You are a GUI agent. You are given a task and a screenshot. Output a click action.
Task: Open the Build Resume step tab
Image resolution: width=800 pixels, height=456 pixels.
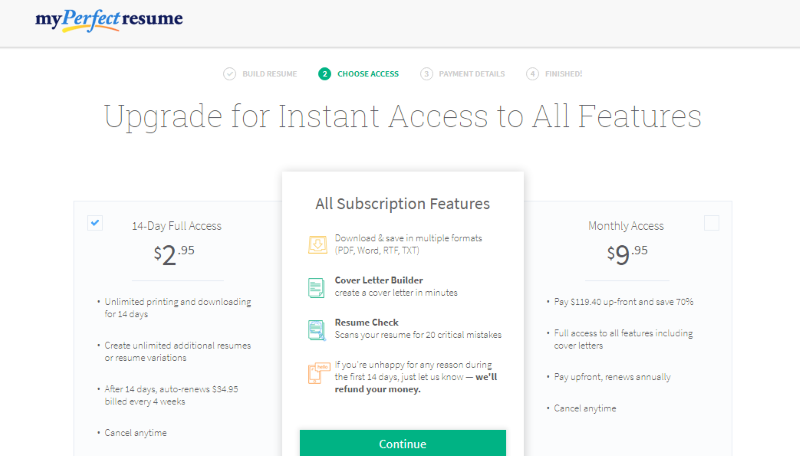[x=269, y=74]
